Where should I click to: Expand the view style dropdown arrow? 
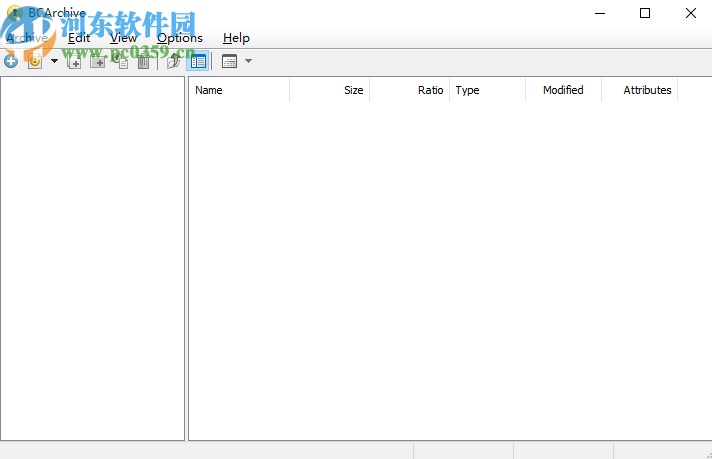click(x=248, y=61)
